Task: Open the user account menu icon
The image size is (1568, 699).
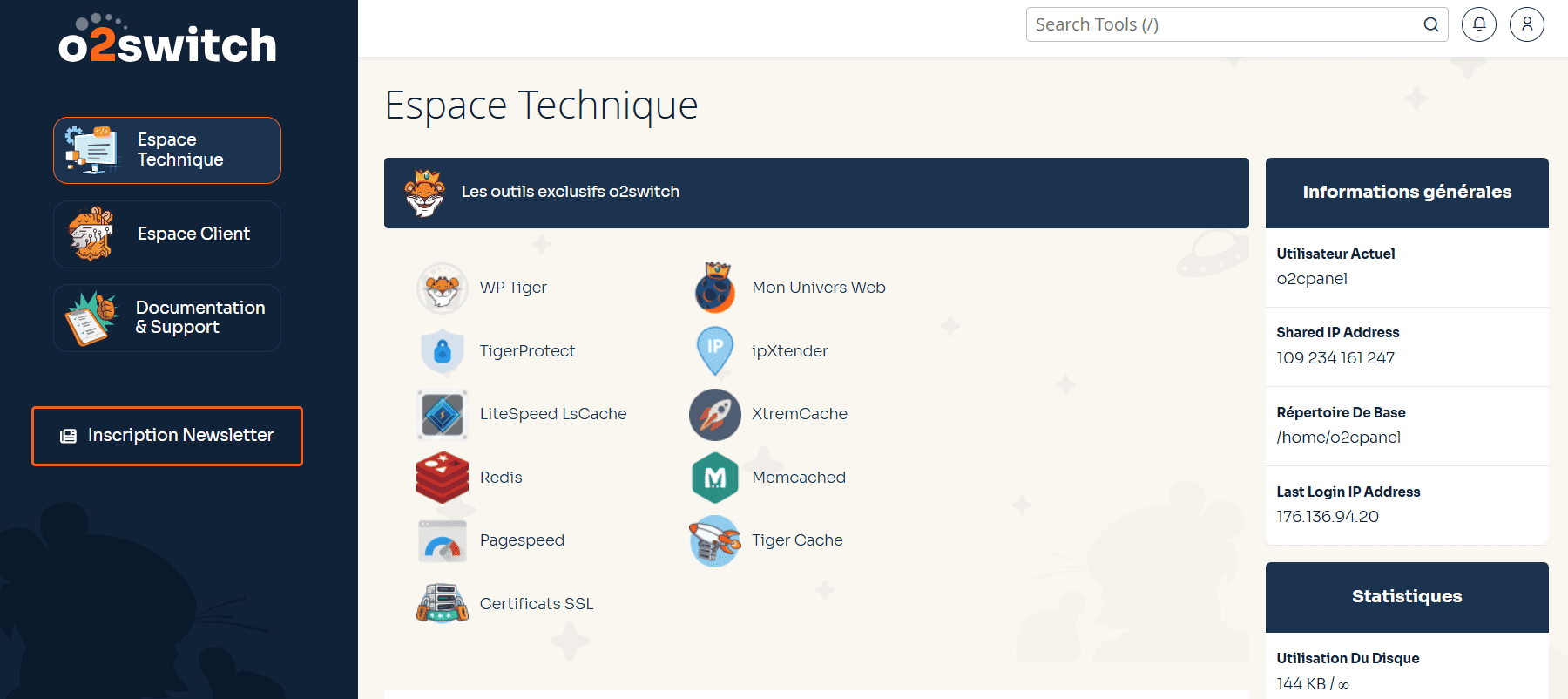Action: pos(1527,24)
